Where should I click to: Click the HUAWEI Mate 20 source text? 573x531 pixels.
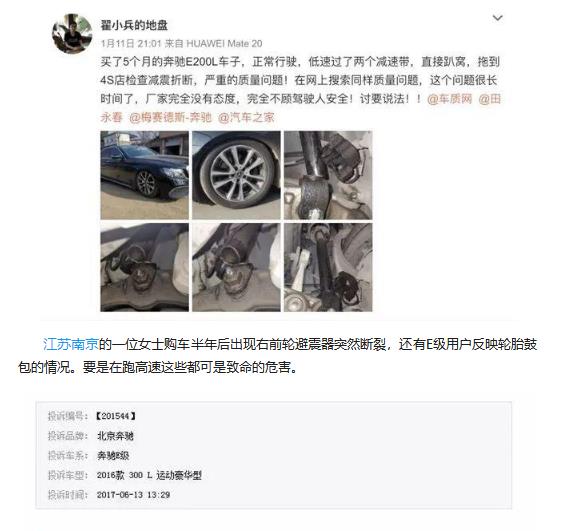tap(224, 43)
